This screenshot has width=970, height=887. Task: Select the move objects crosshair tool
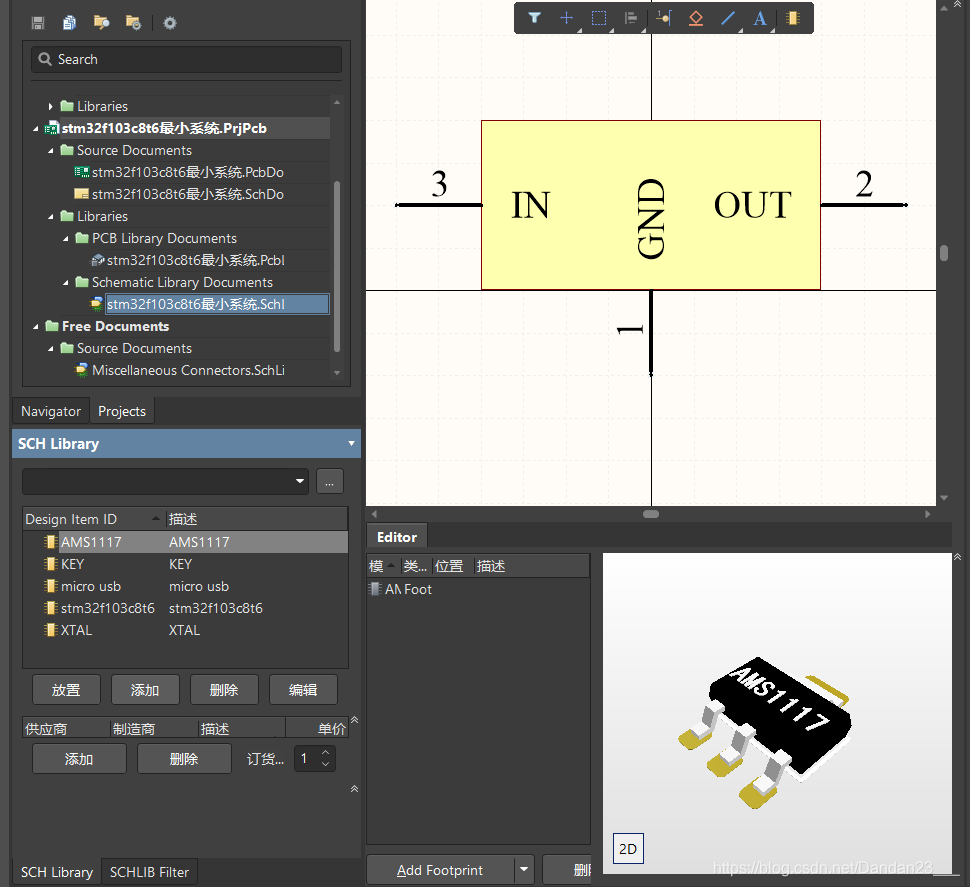[566, 18]
